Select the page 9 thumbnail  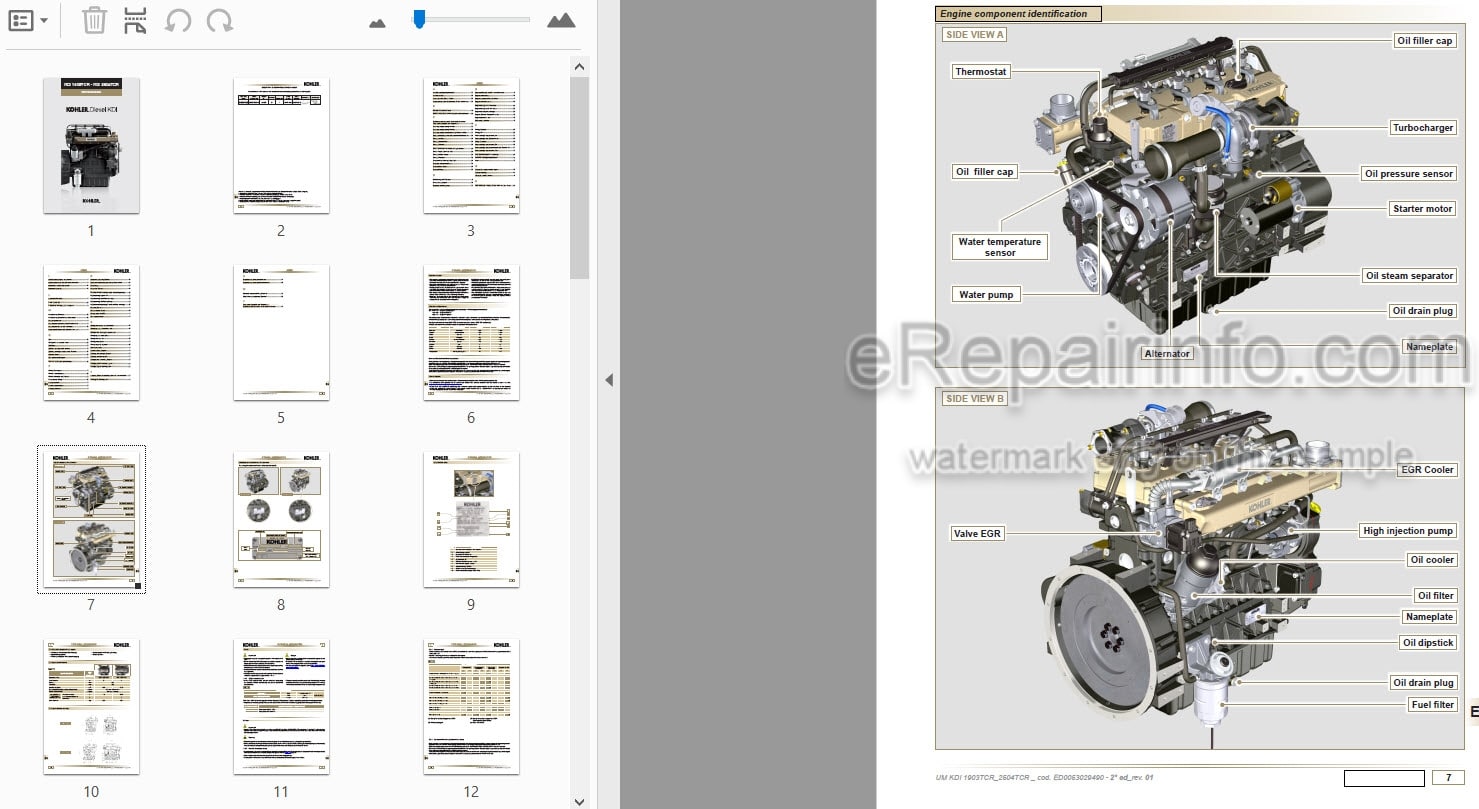pos(471,520)
